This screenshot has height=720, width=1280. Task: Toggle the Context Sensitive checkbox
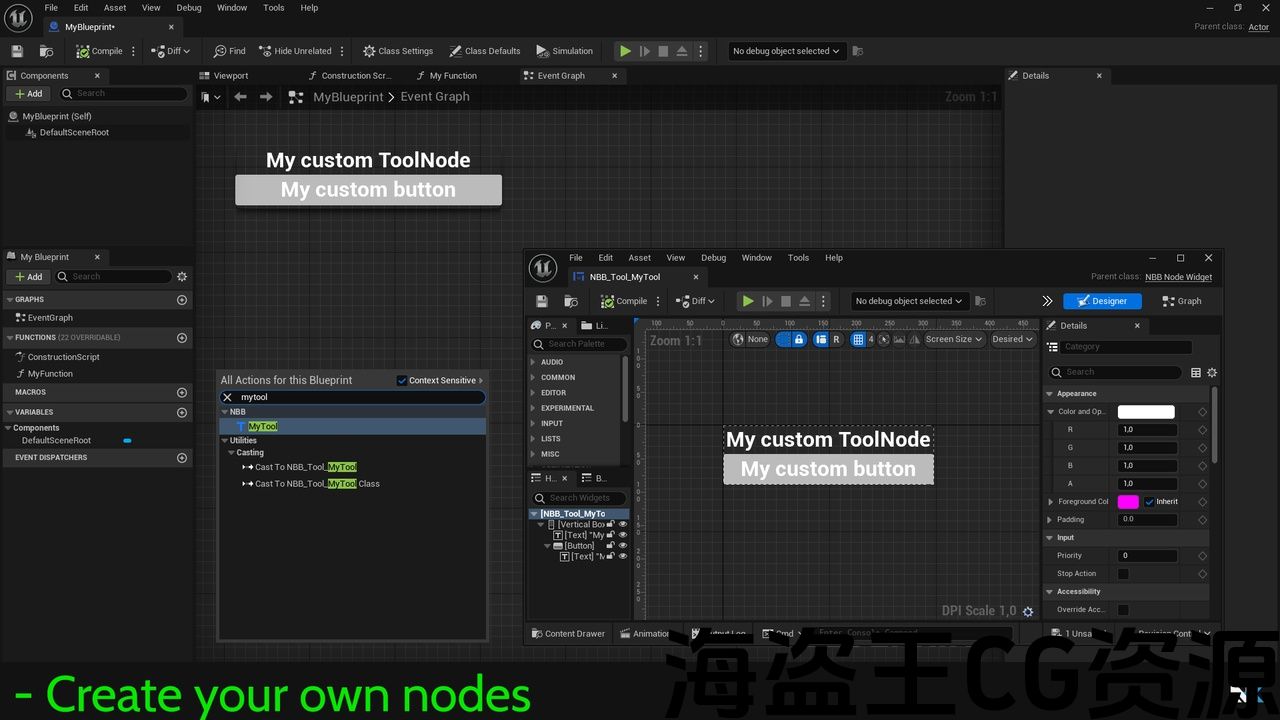[x=402, y=380]
